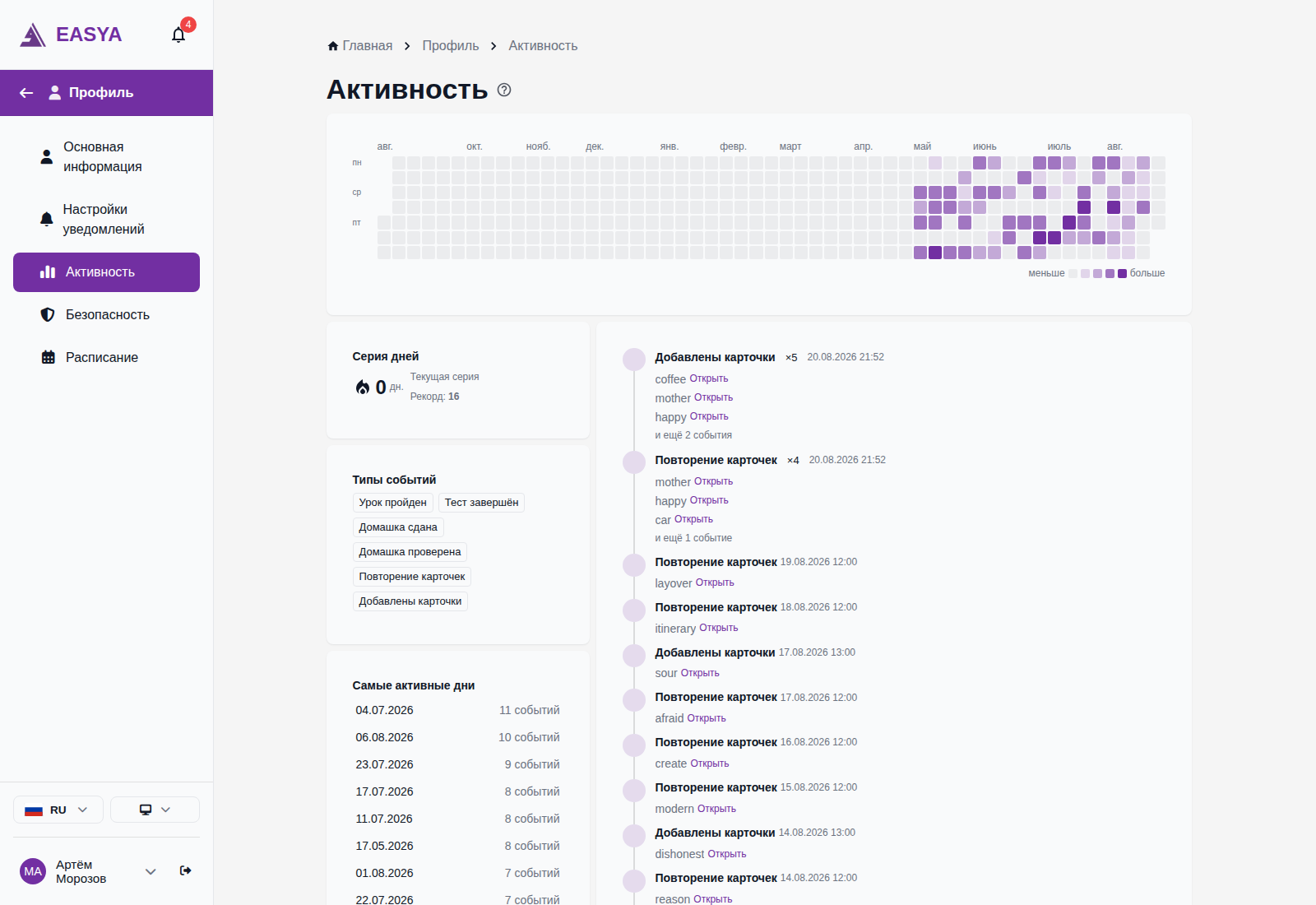This screenshot has width=1316, height=905.
Task: Click the shield icon for Безопасность
Action: coord(48,314)
